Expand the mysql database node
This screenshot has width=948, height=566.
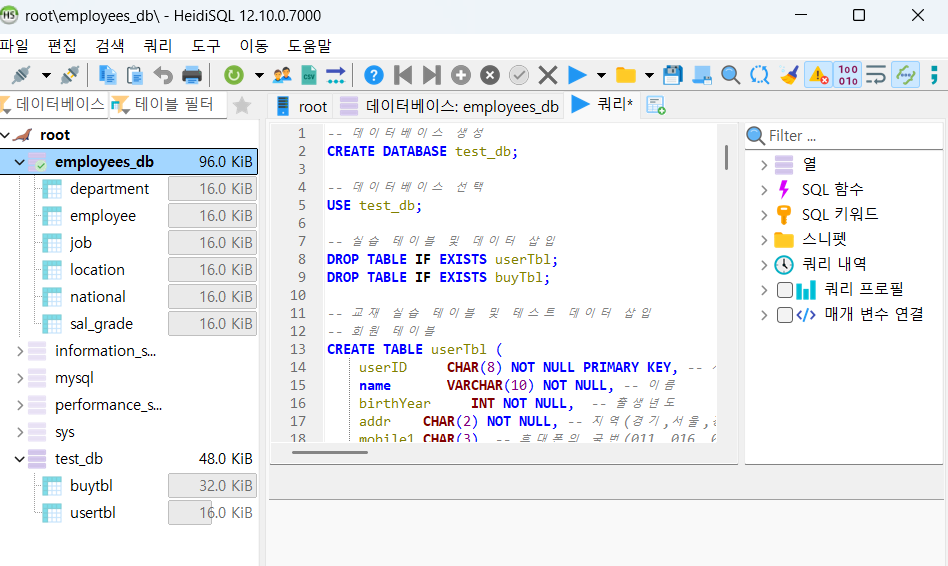click(x=19, y=378)
